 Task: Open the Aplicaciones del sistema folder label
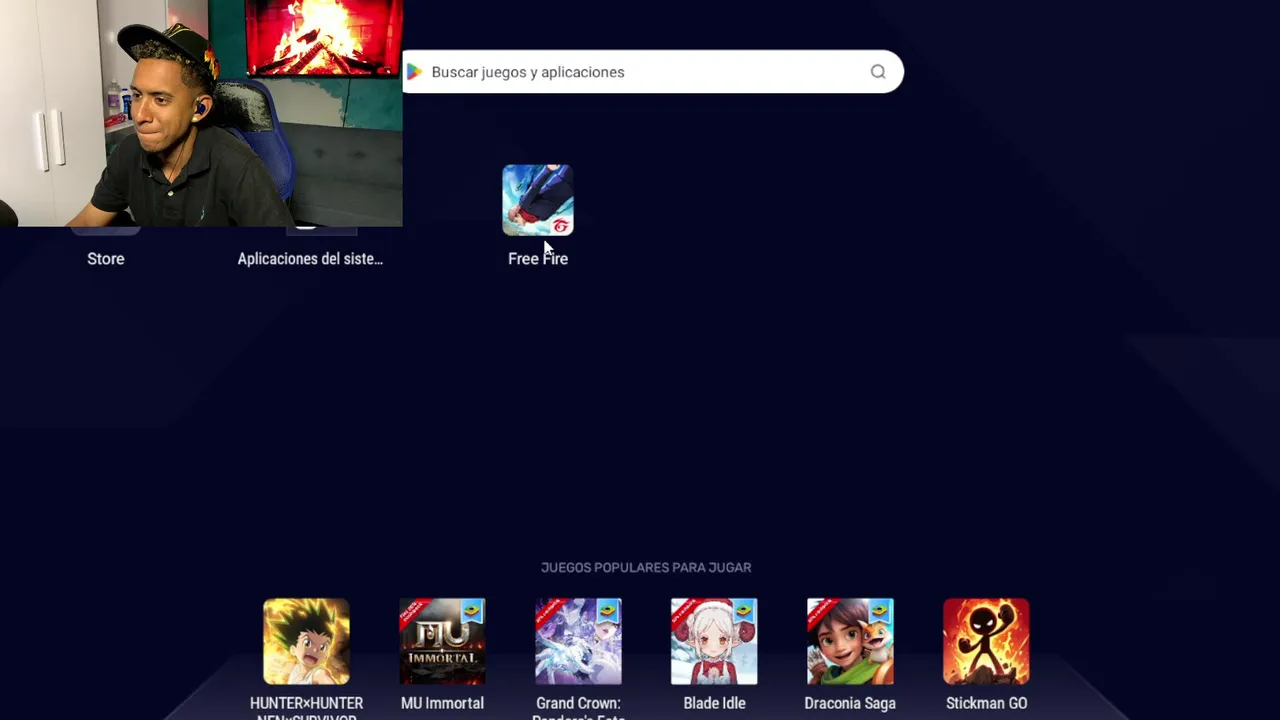click(310, 259)
